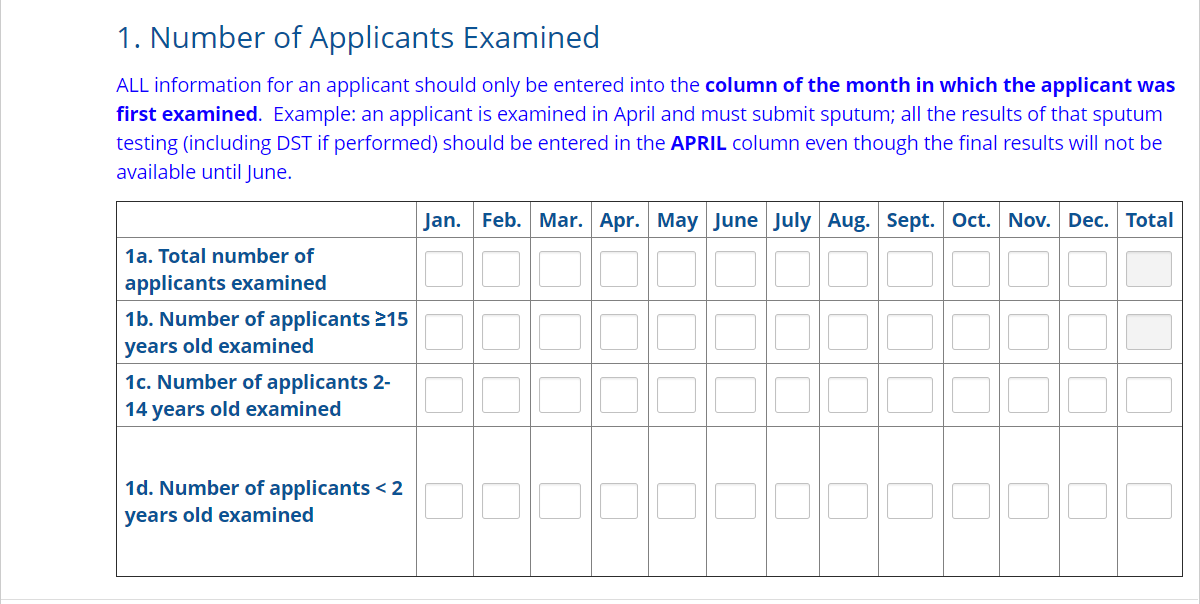Click October field for applicants under 2 years
The height and width of the screenshot is (604, 1200).
(971, 501)
